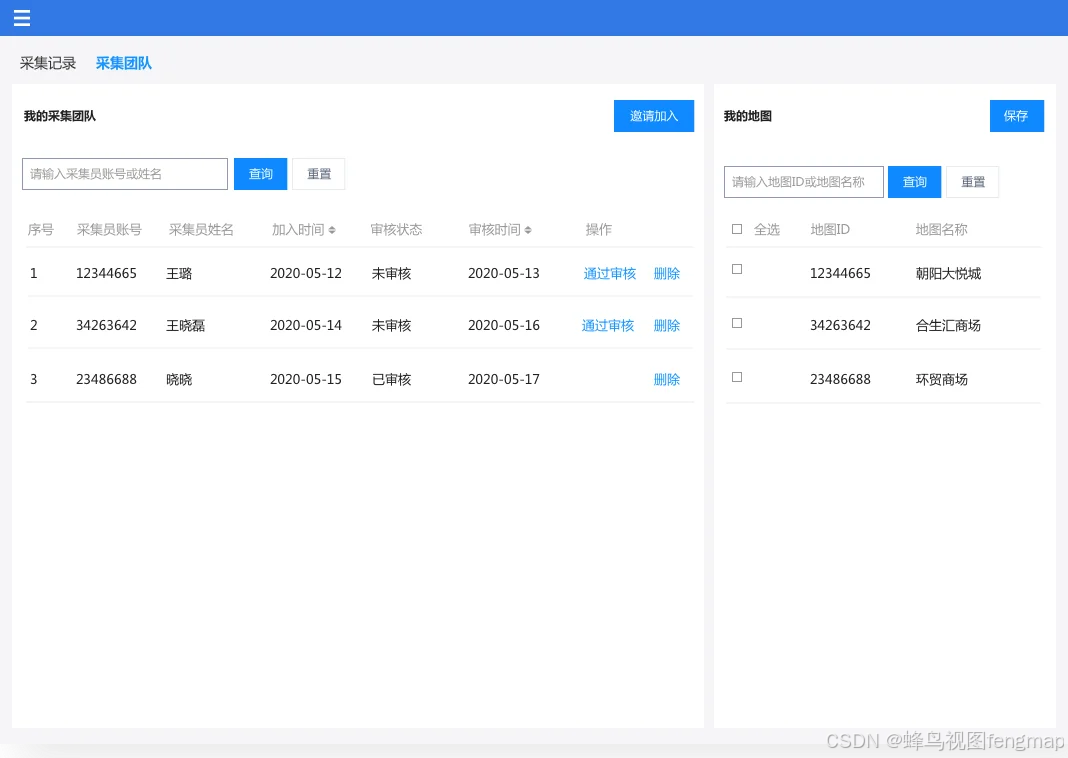This screenshot has height=758, width=1068.
Task: Toggle the 全选 checkbox
Action: 737,230
